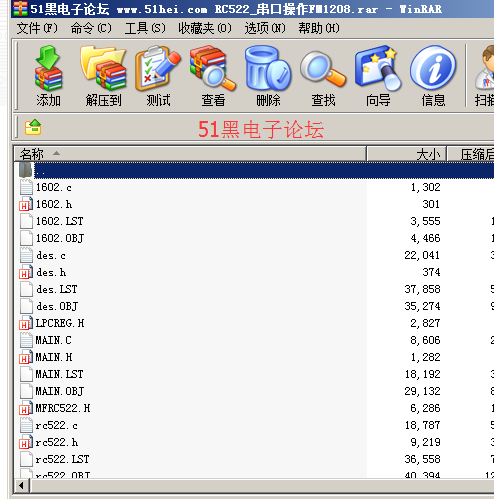494x499 pixels.
Task: Click the des.c file icon
Action: (x=26, y=255)
